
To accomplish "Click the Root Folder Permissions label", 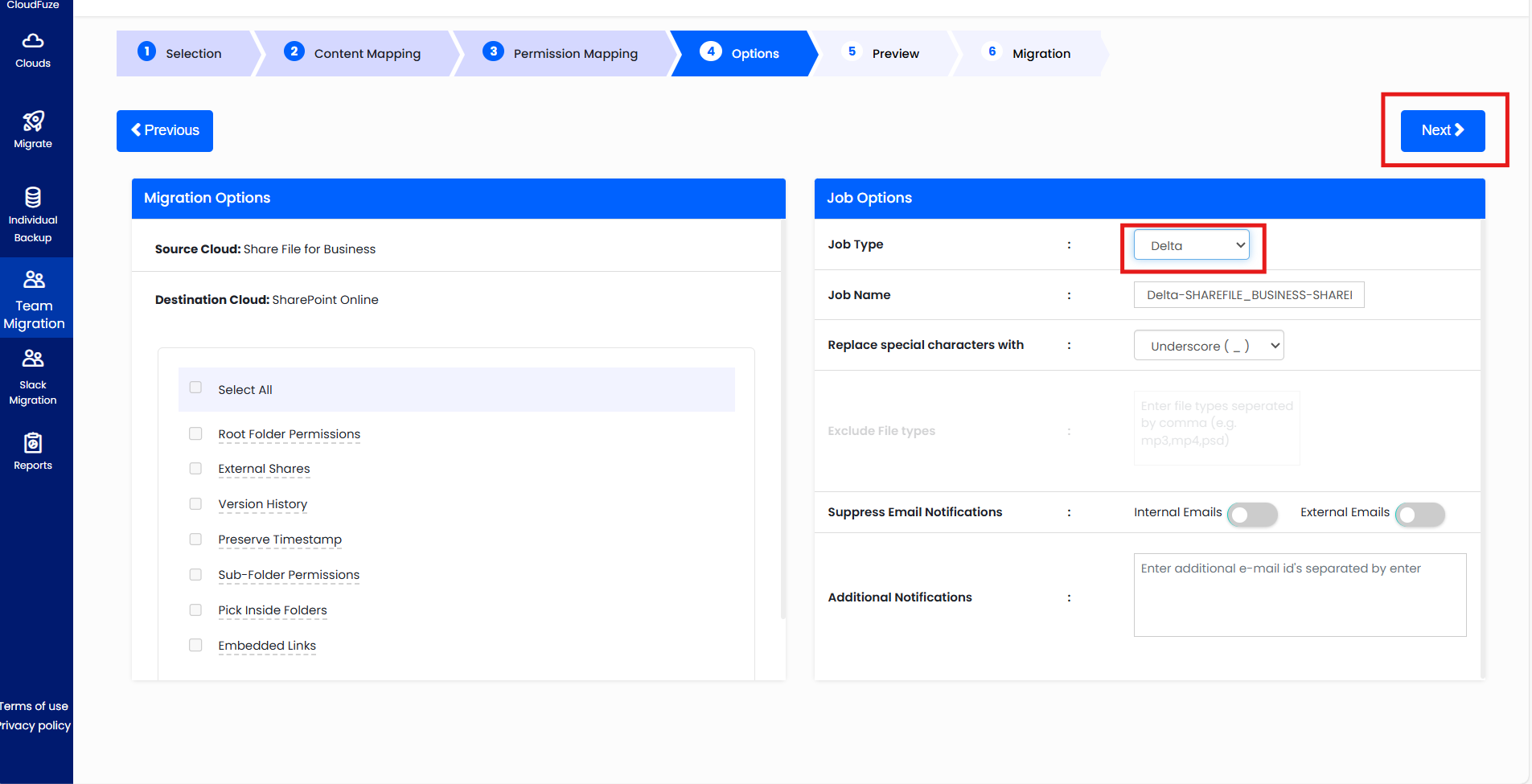I will 290,434.
